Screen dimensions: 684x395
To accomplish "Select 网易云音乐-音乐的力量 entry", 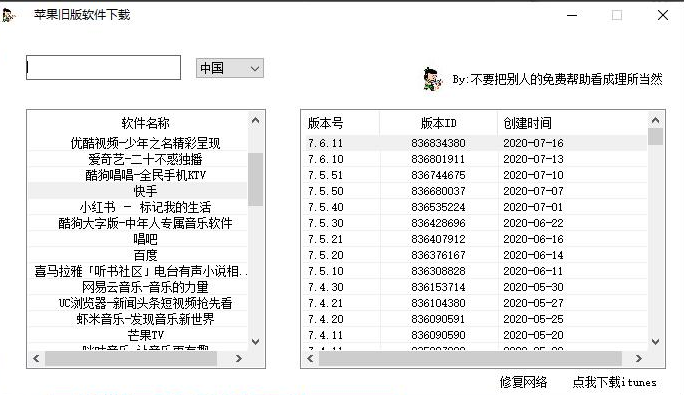I will pyautogui.click(x=138, y=287).
